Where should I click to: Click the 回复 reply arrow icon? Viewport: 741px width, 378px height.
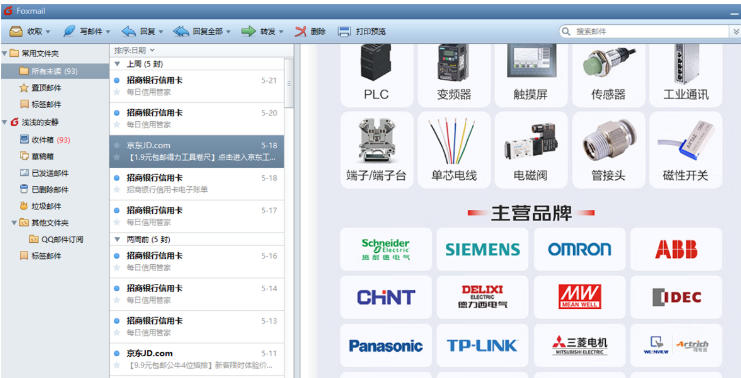(129, 32)
